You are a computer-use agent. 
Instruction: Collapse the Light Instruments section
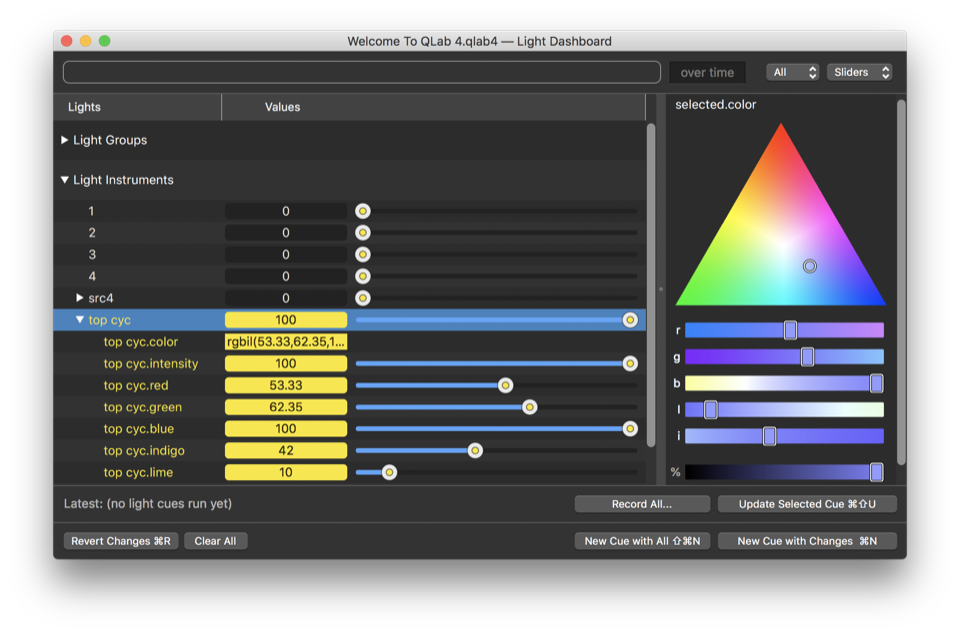coord(65,181)
